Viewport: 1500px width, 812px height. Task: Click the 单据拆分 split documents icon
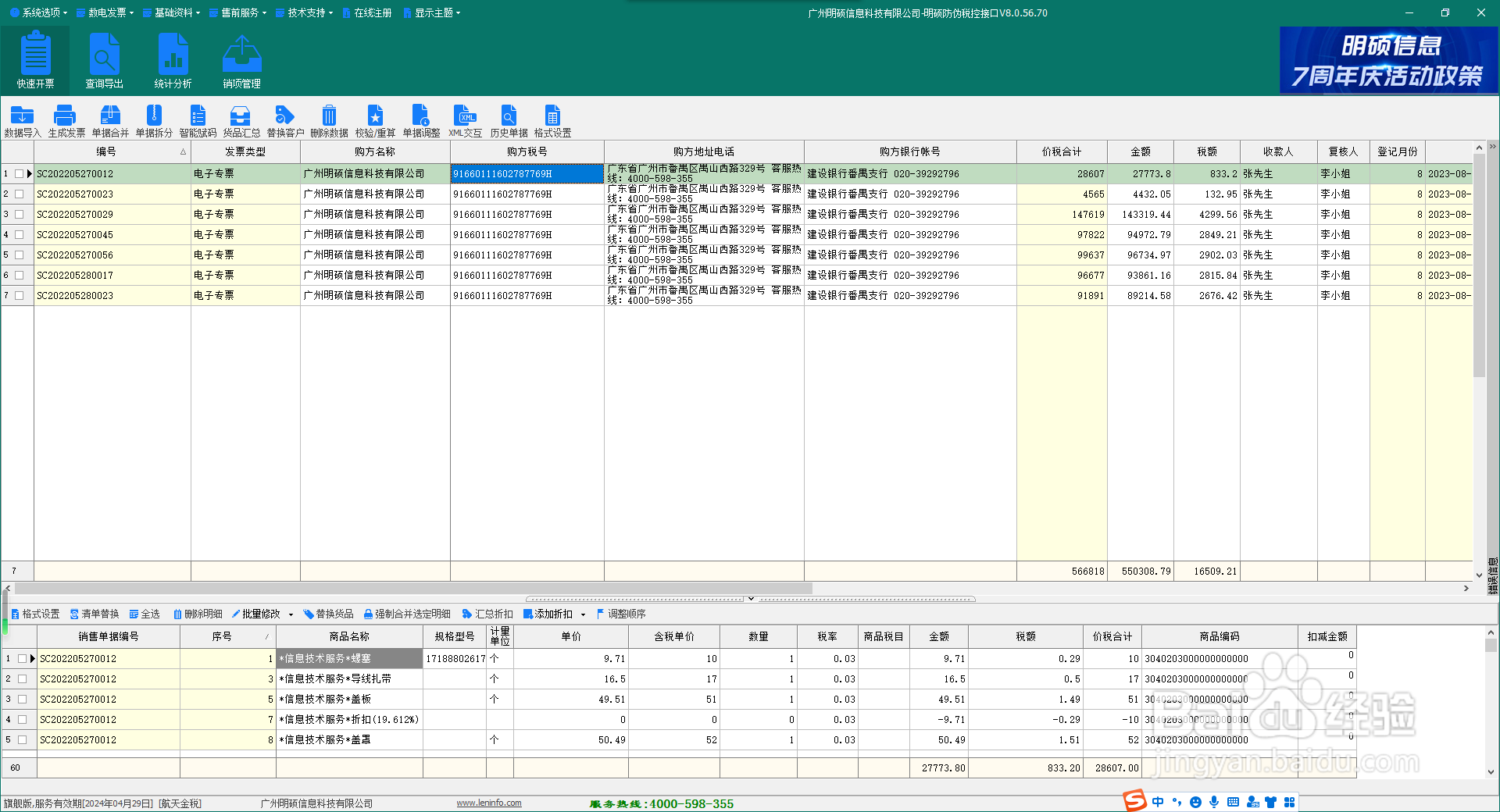(154, 122)
